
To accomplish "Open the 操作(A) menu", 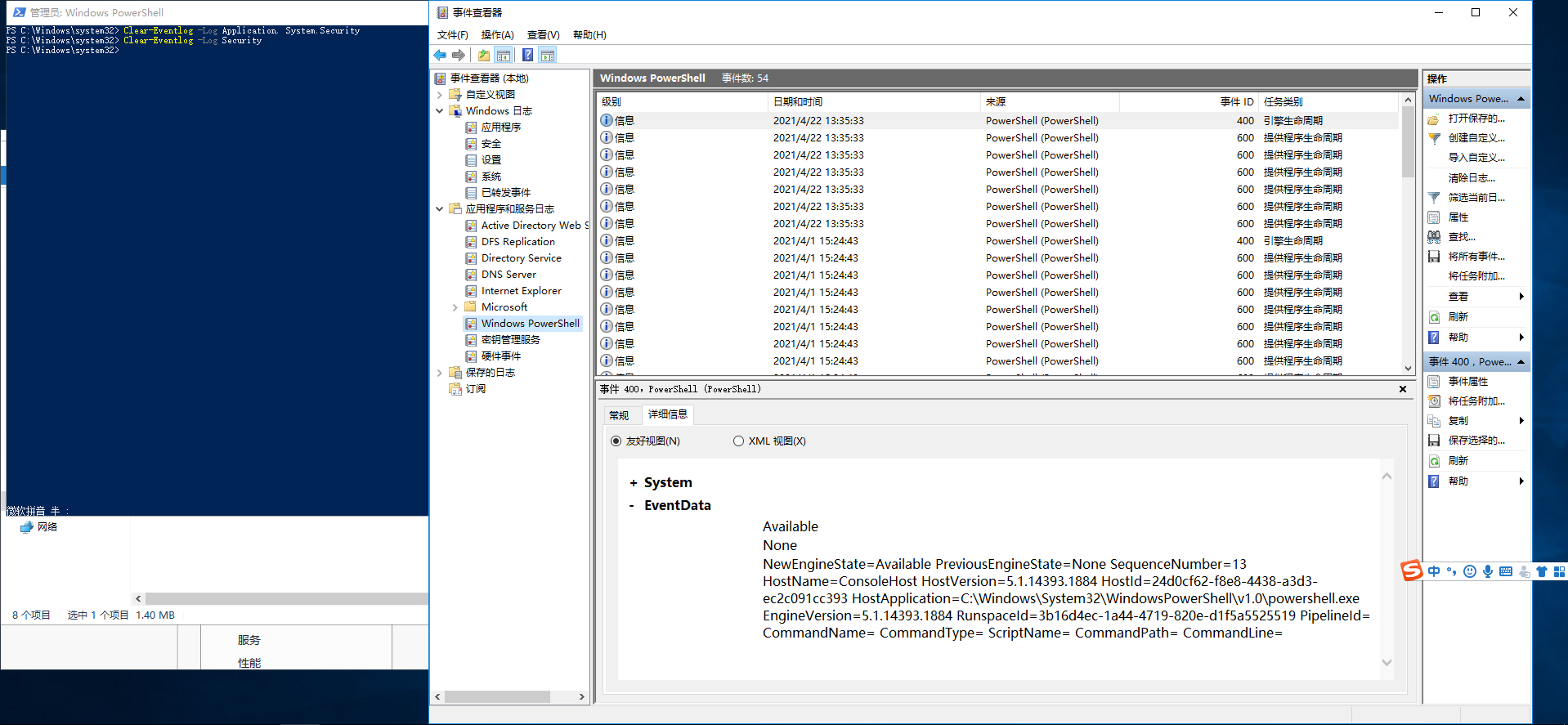I will click(x=498, y=35).
